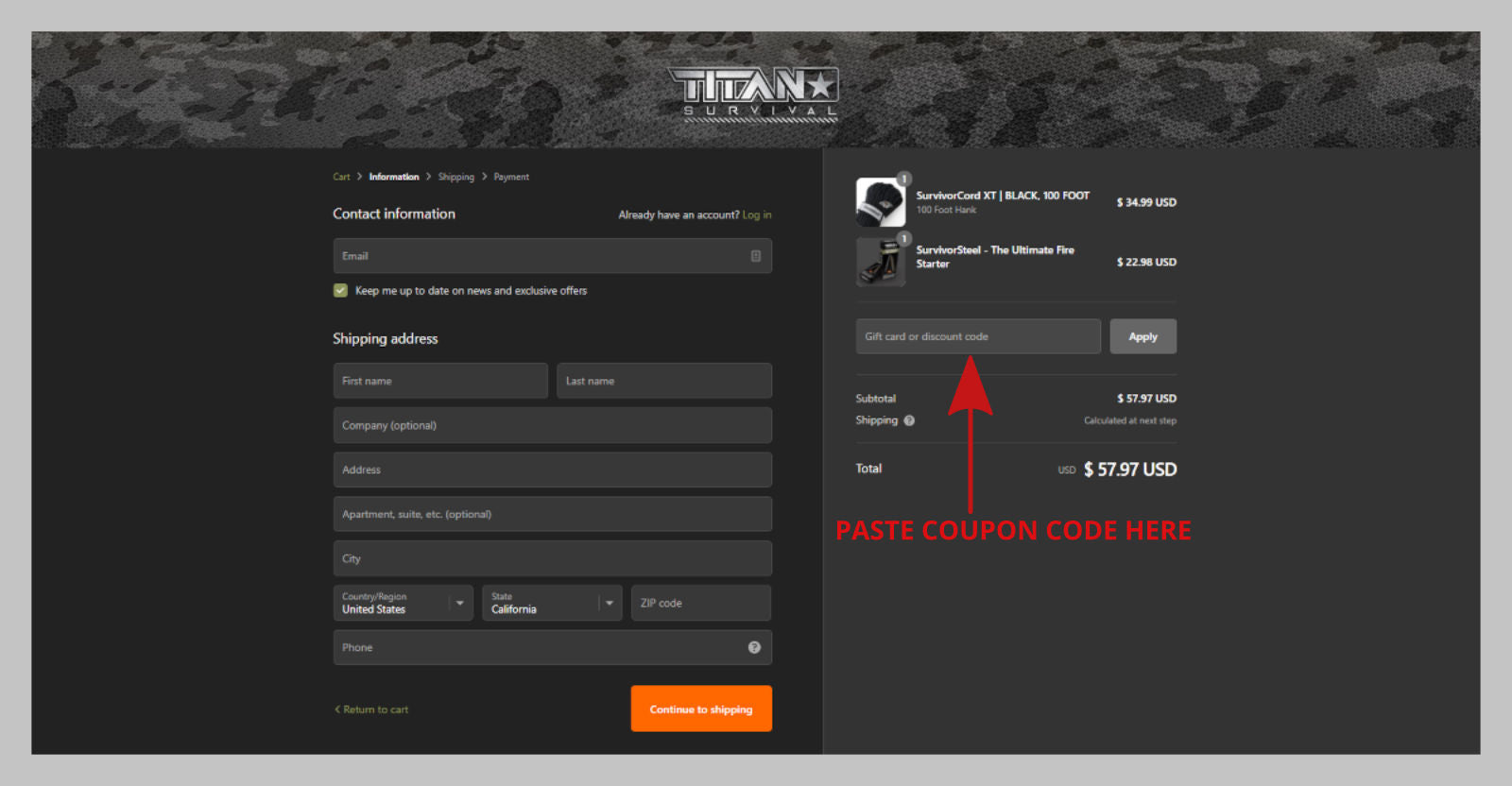Uncheck the news and exclusive offers checkbox
Screen dimensions: 1512x786
[x=340, y=291]
